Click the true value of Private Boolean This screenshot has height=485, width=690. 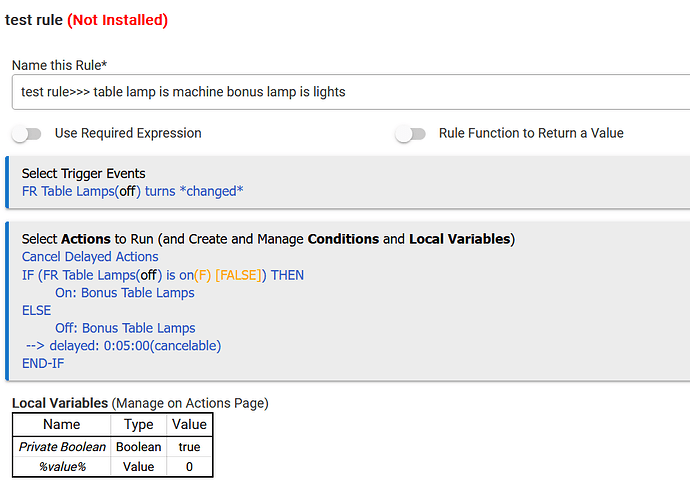pos(189,447)
